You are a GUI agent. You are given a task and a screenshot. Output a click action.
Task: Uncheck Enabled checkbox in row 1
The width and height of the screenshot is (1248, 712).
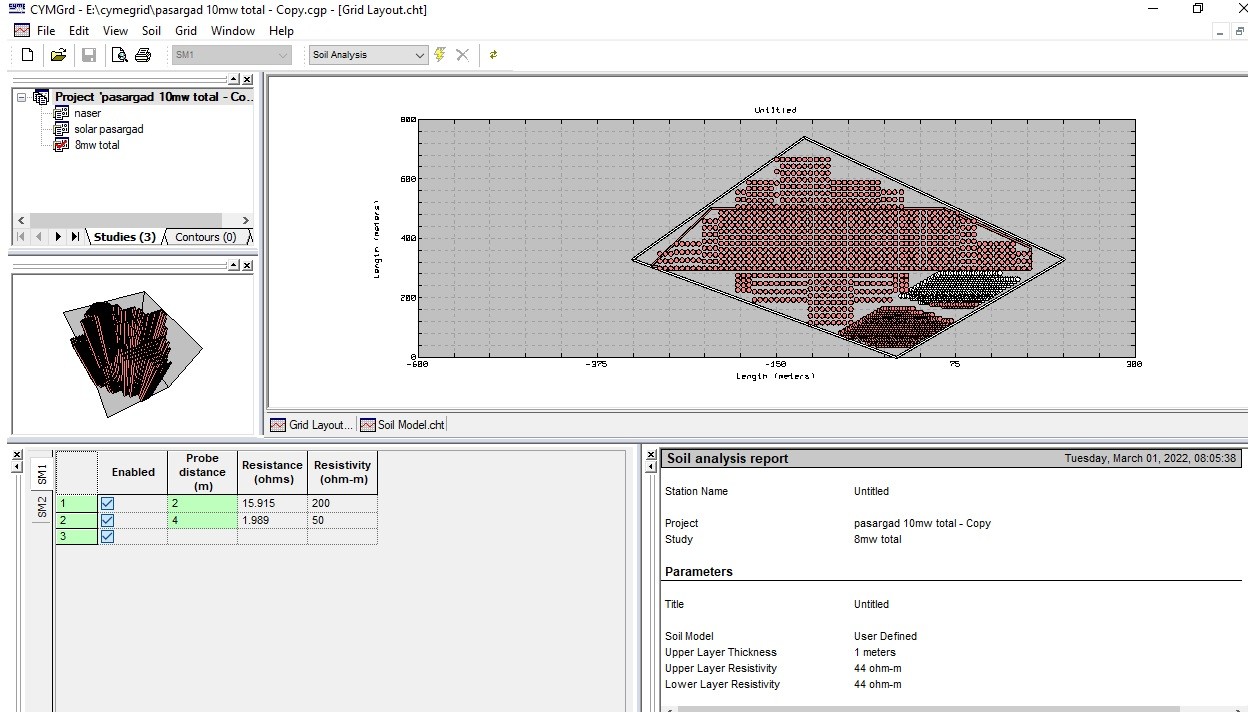coord(107,504)
